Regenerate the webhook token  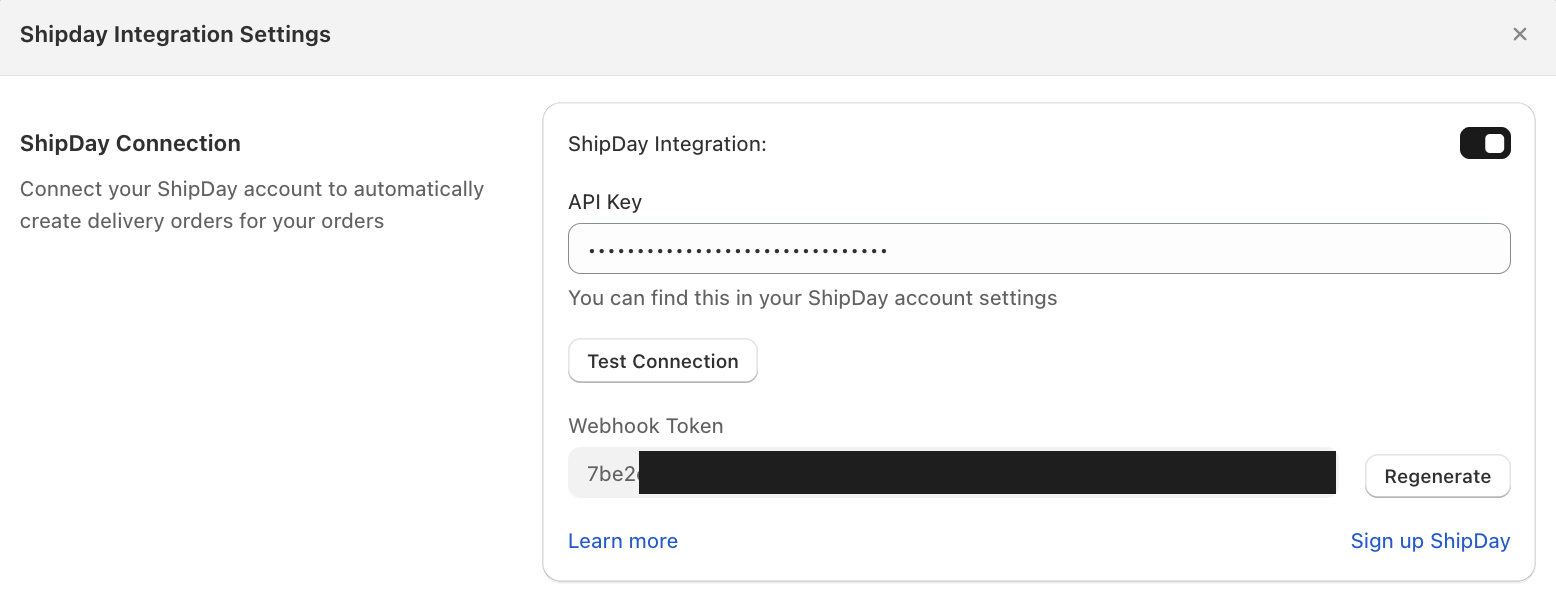[x=1437, y=476]
